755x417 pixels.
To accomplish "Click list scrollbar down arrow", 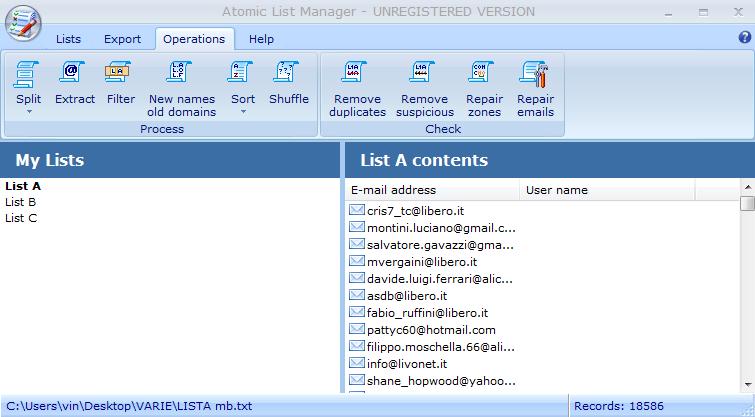I will pos(747,384).
